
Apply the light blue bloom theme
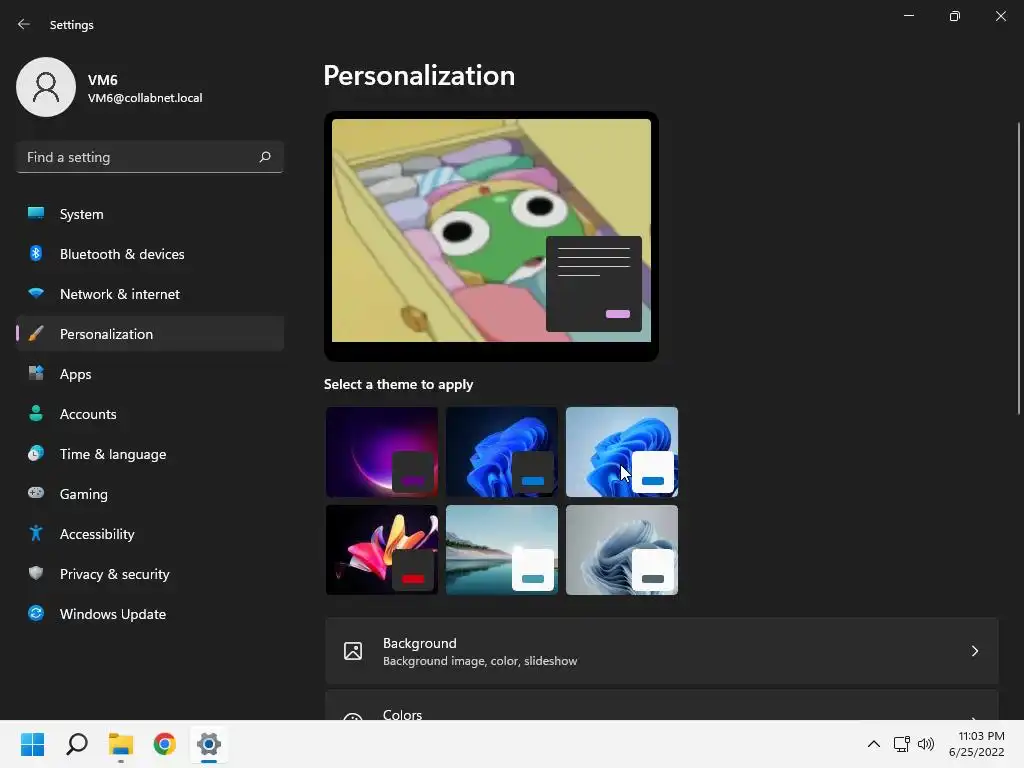[622, 452]
